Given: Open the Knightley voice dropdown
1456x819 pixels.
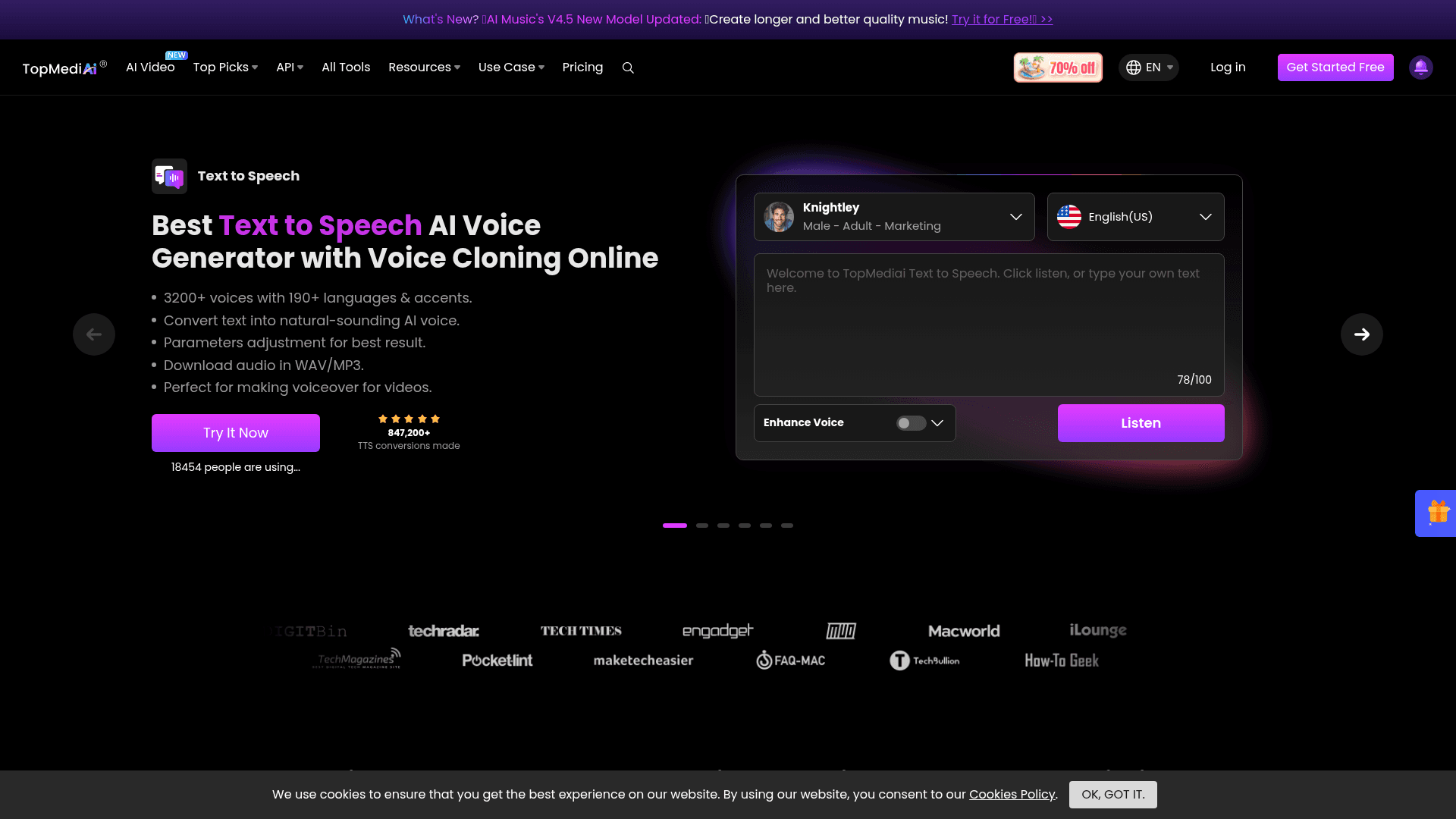Looking at the screenshot, I should point(894,217).
